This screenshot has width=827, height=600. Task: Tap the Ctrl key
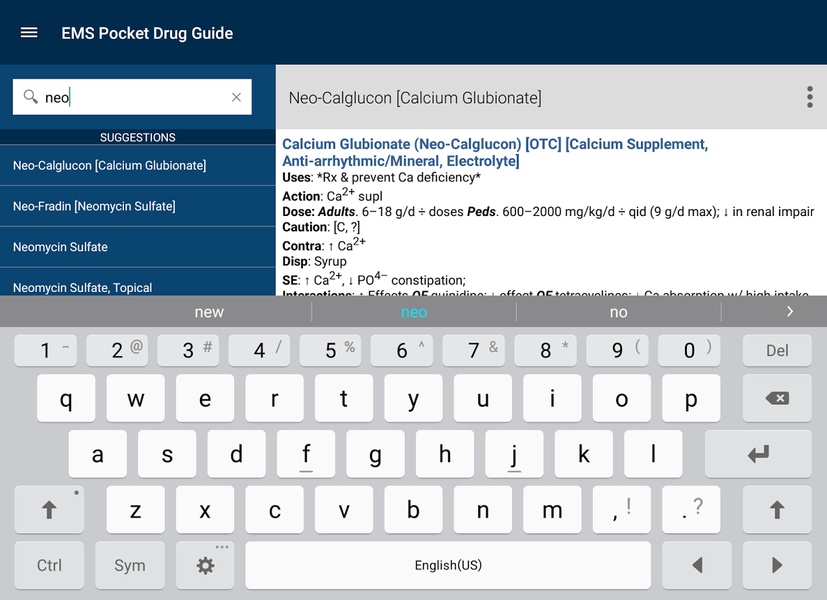(x=49, y=565)
